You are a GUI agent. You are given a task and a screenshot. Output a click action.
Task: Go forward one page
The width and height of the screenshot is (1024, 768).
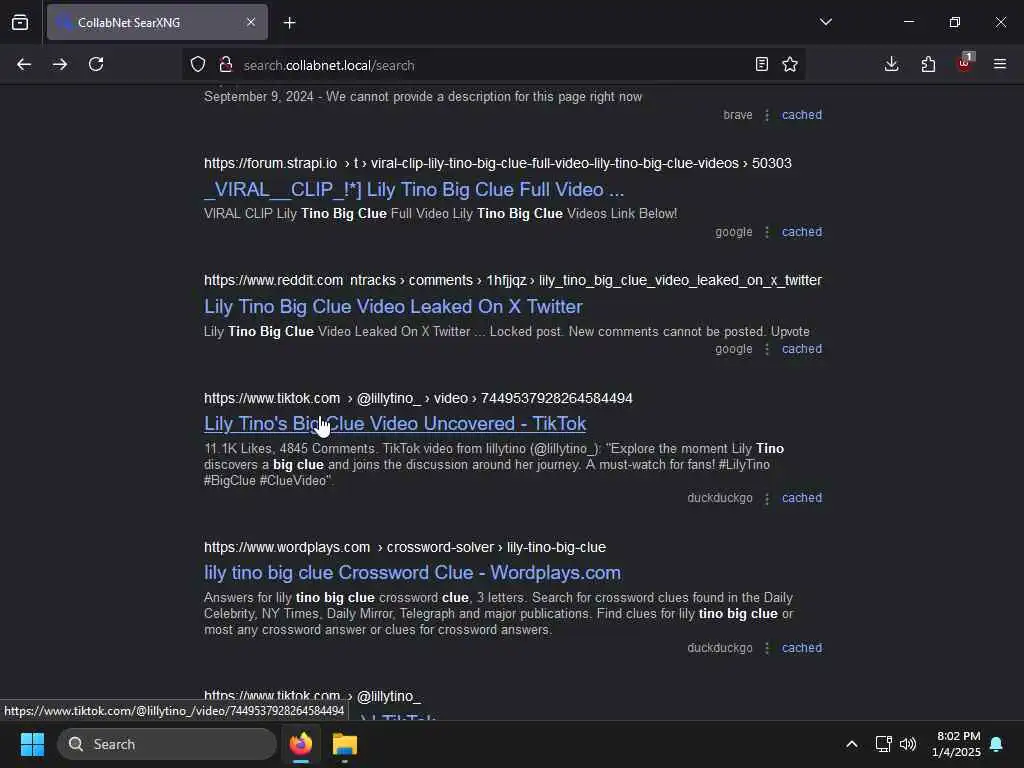pos(60,65)
